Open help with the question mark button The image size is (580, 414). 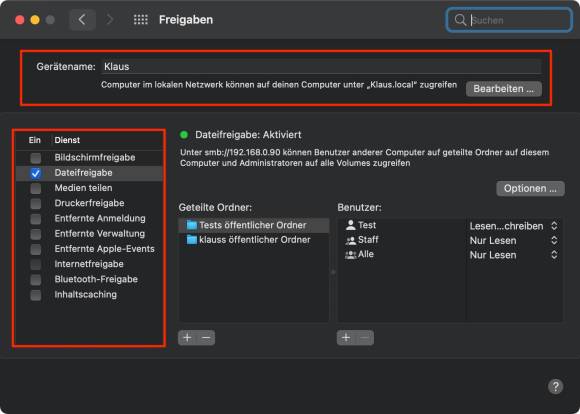click(555, 387)
